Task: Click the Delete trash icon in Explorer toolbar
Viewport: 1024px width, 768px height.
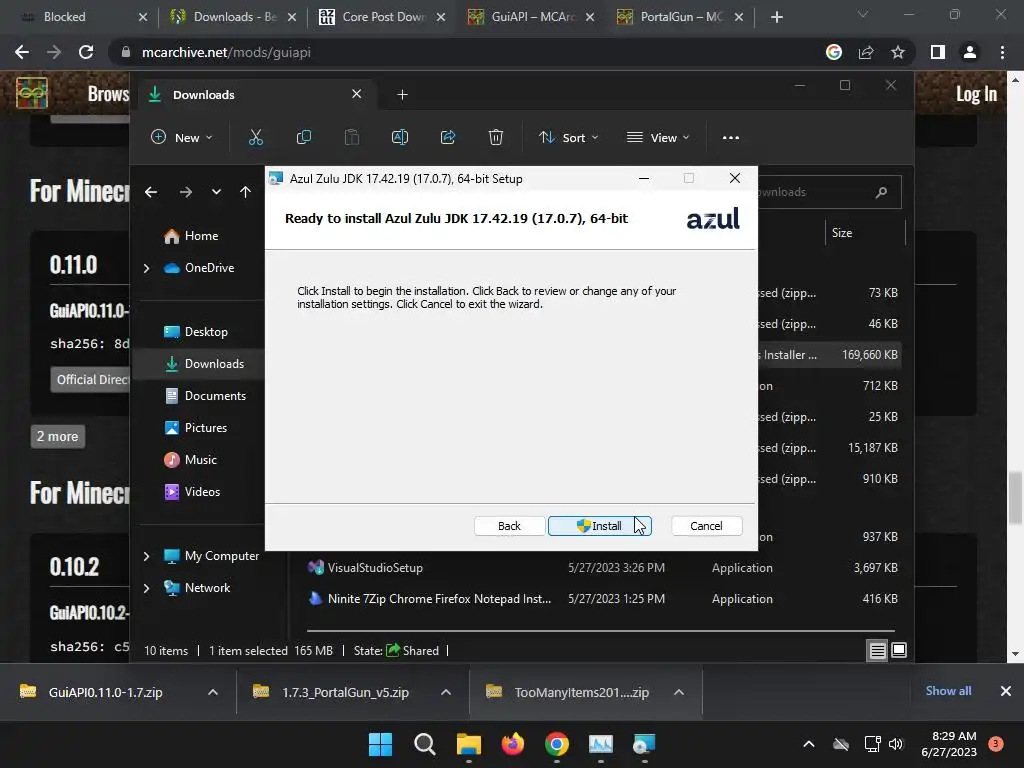Action: [496, 137]
